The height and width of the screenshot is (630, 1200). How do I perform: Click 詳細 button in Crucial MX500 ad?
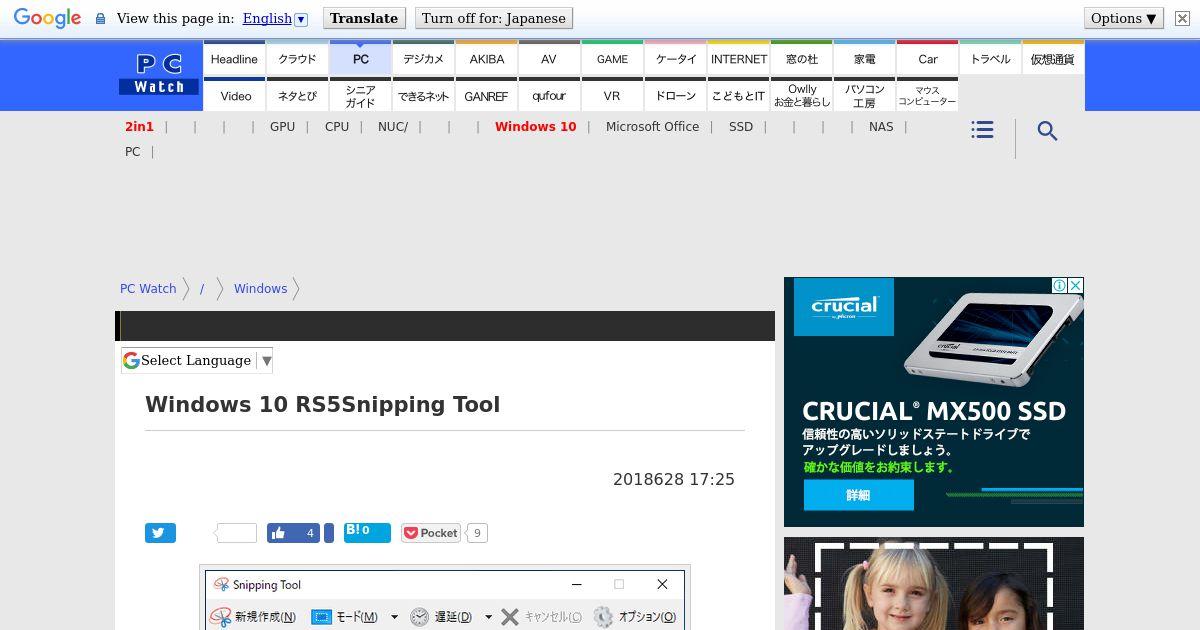pos(858,495)
